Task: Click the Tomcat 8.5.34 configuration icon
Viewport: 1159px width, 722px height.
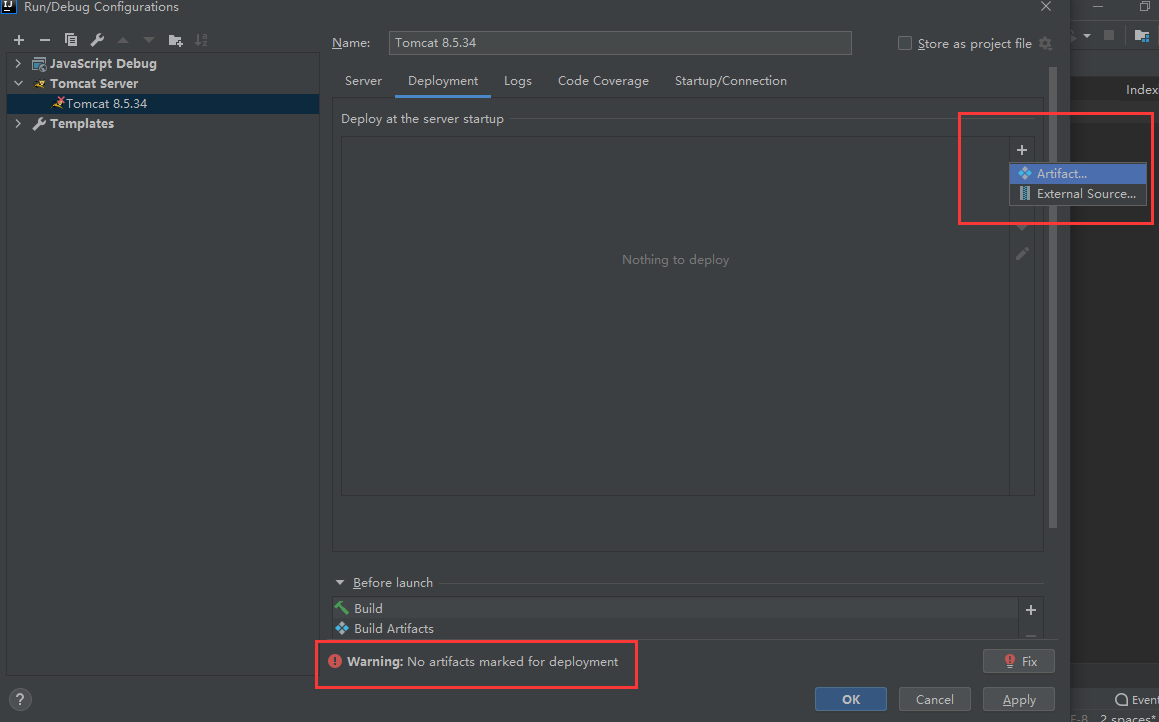Action: [58, 103]
